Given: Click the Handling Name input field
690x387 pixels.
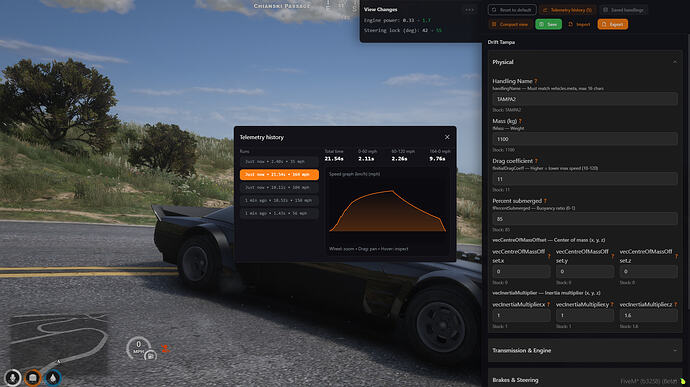Looking at the screenshot, I should [x=585, y=99].
